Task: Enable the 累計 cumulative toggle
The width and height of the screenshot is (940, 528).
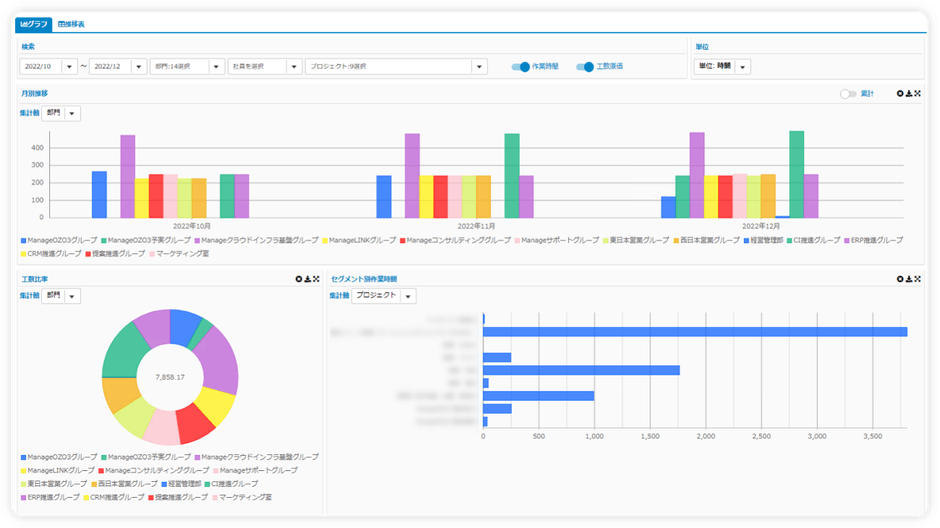Action: [x=849, y=94]
